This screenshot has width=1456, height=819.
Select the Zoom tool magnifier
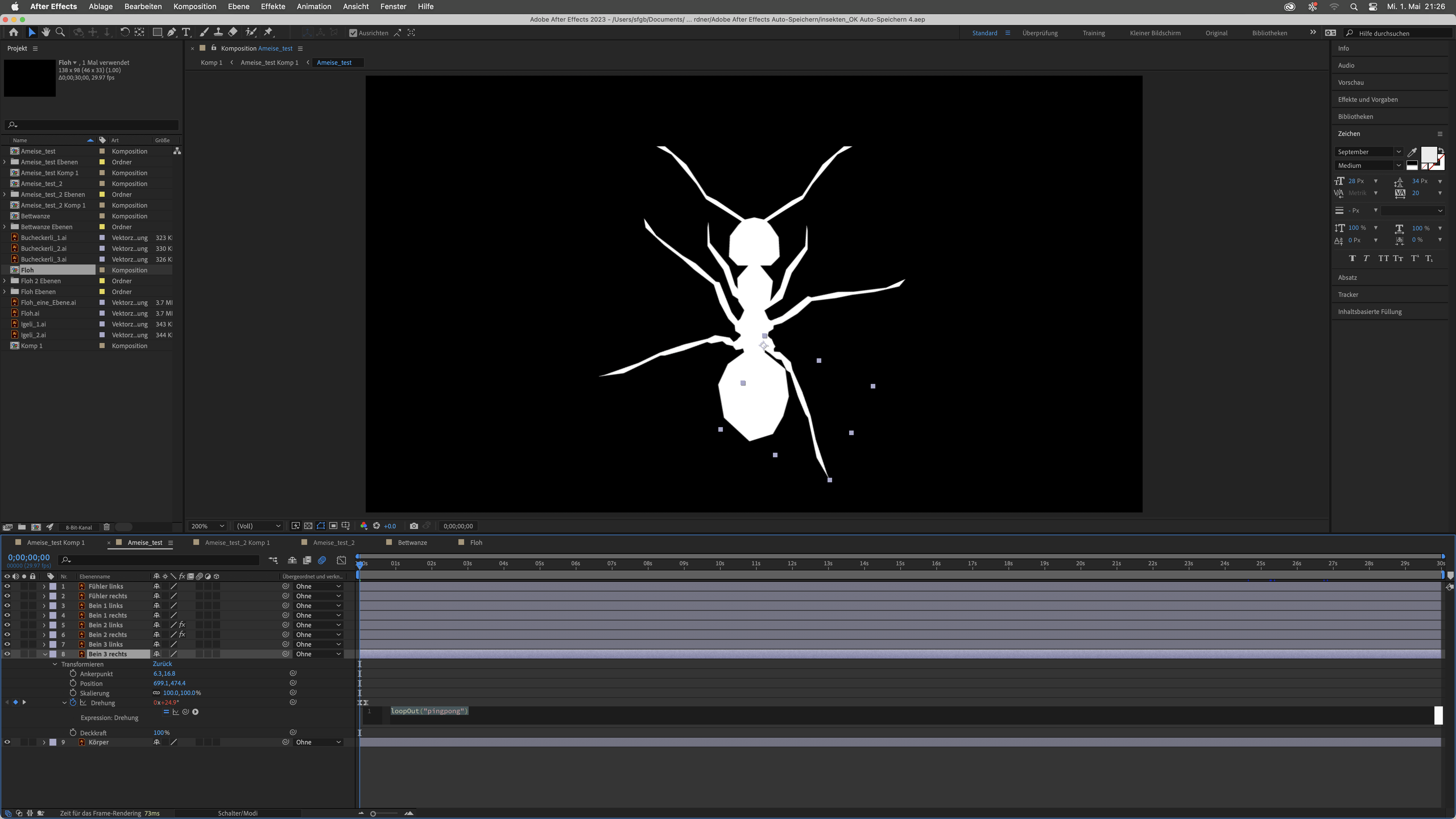pyautogui.click(x=60, y=32)
